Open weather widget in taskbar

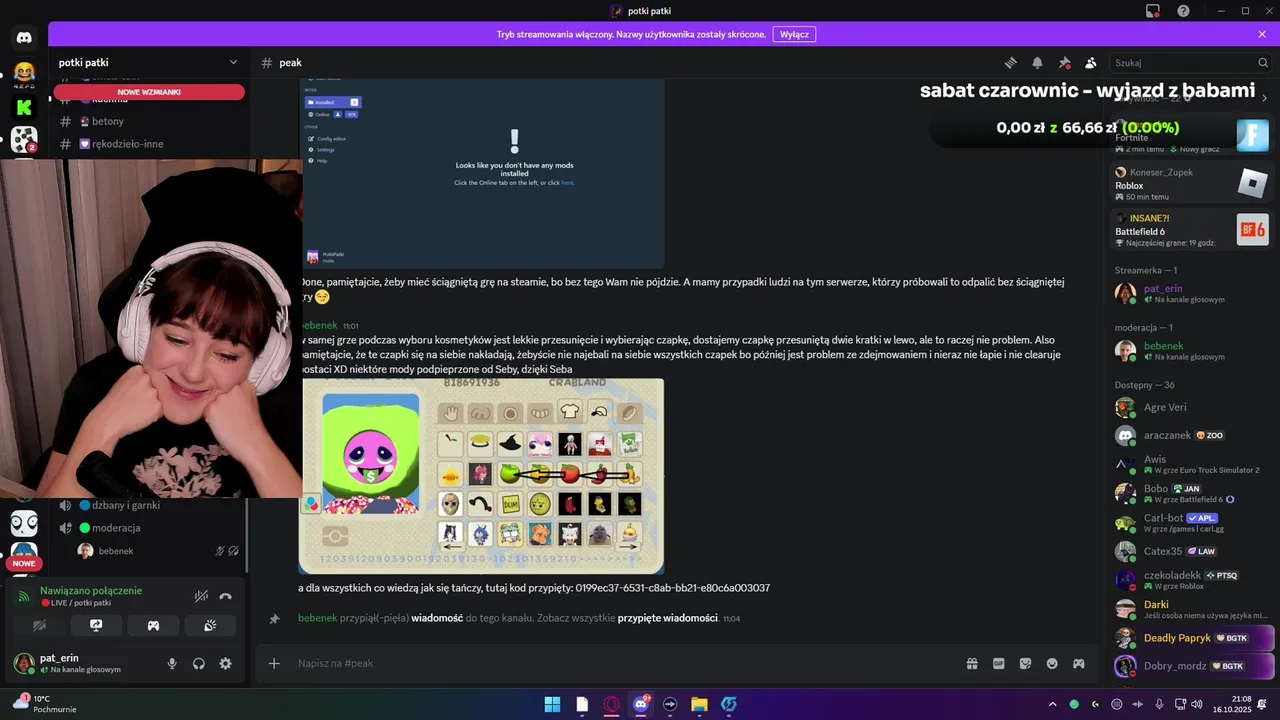pos(45,704)
